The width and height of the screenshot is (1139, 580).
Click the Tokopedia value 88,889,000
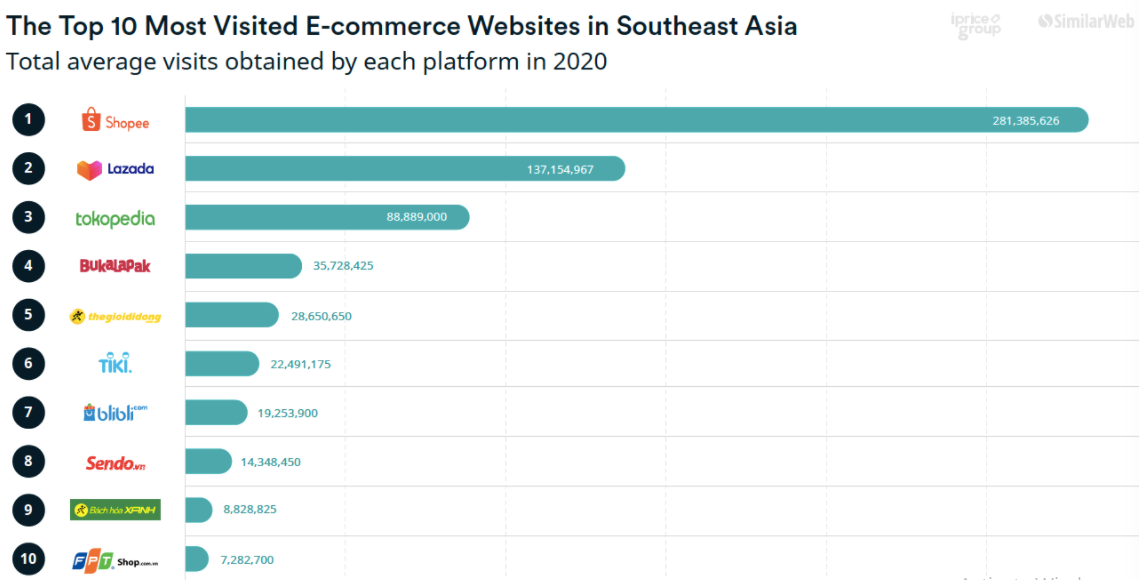(x=417, y=217)
